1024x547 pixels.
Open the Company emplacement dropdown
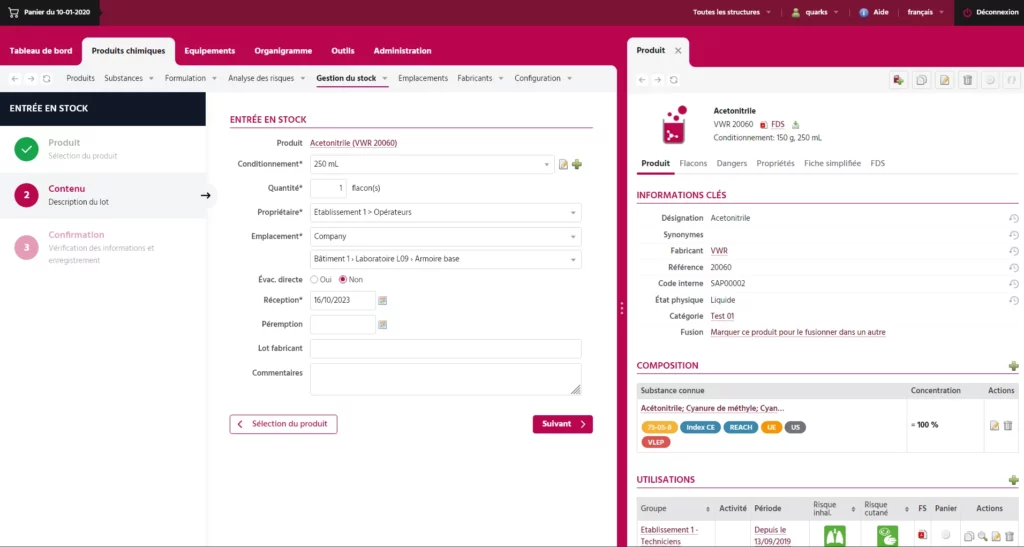[445, 236]
